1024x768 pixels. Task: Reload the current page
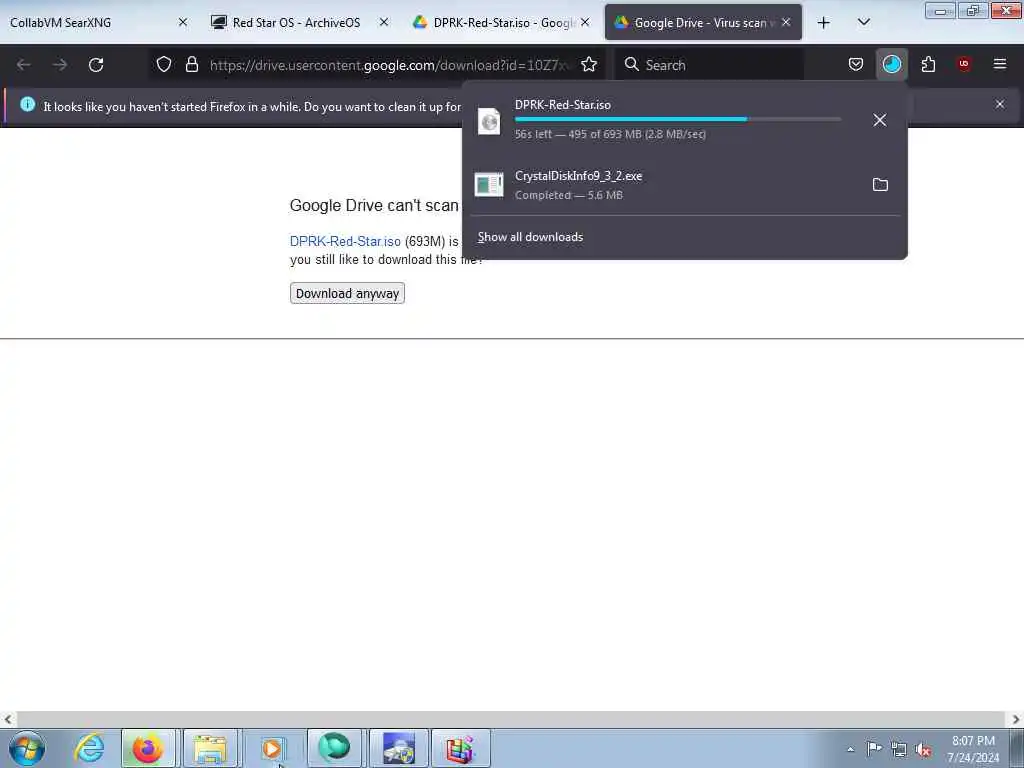96,65
